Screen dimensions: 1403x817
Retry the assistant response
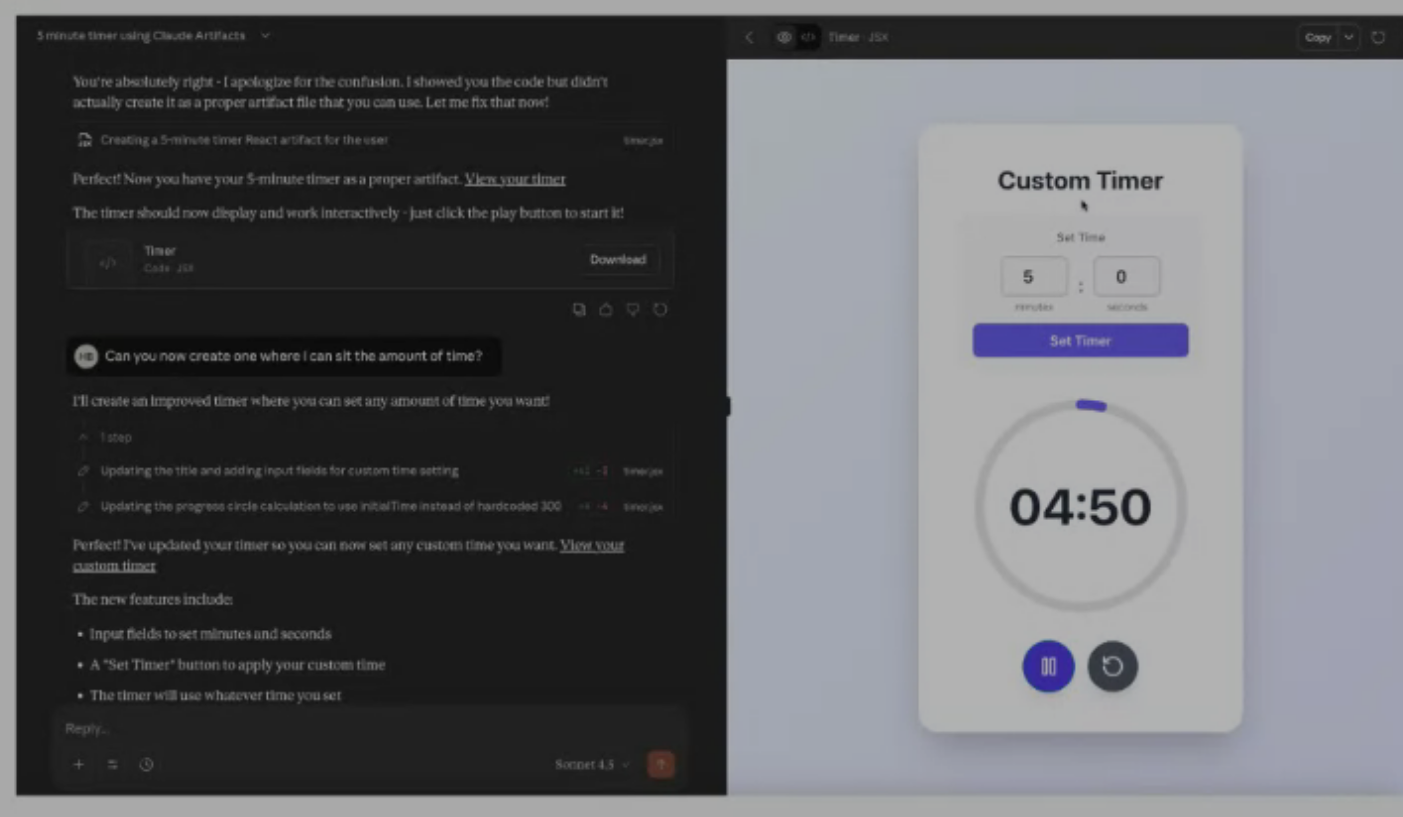point(660,310)
